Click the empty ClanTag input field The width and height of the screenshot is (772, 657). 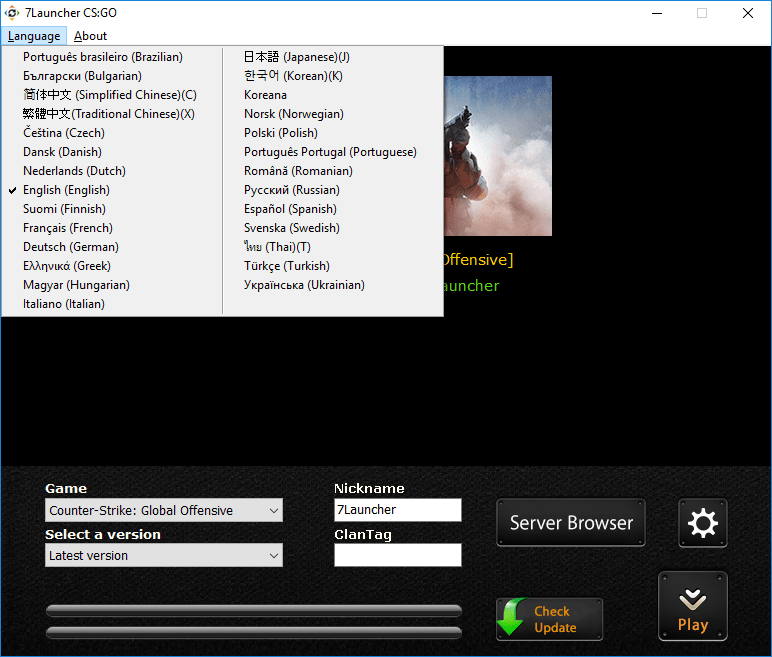[398, 555]
